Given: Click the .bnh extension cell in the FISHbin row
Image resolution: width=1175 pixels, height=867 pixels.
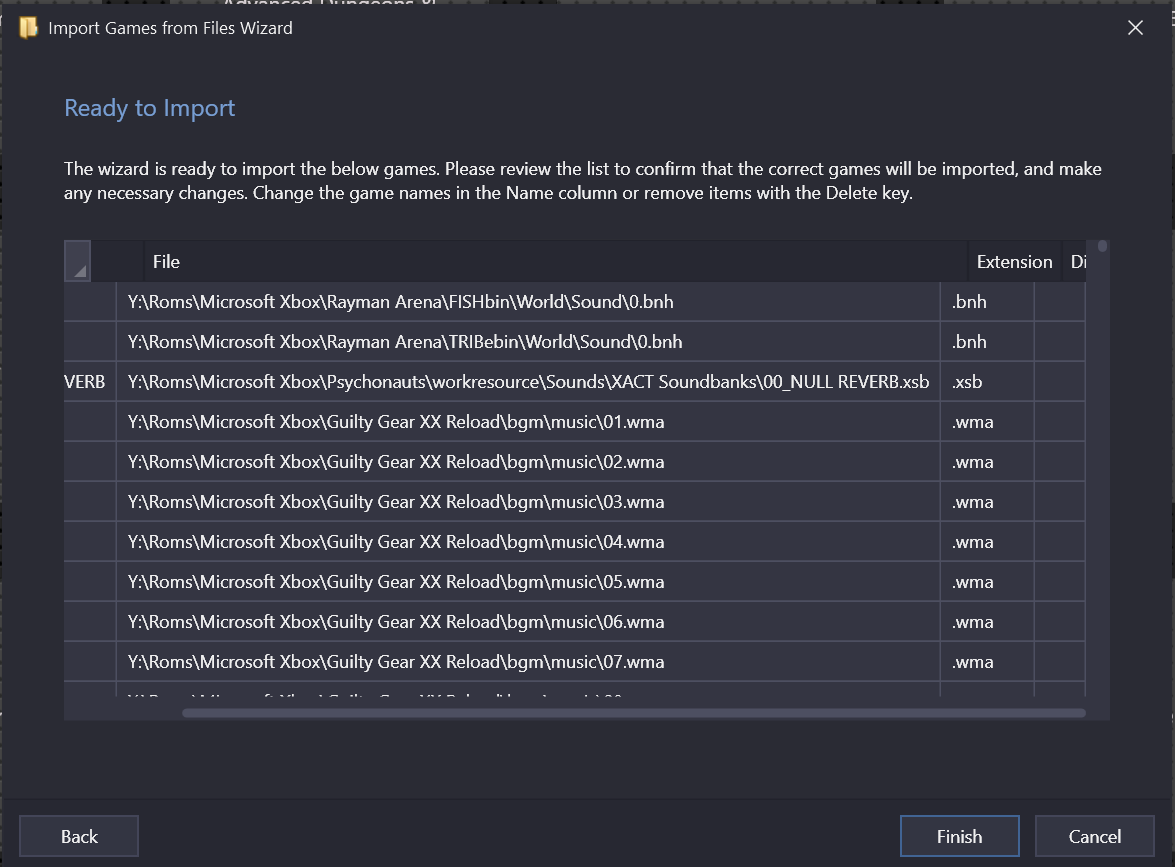Looking at the screenshot, I should 987,302.
